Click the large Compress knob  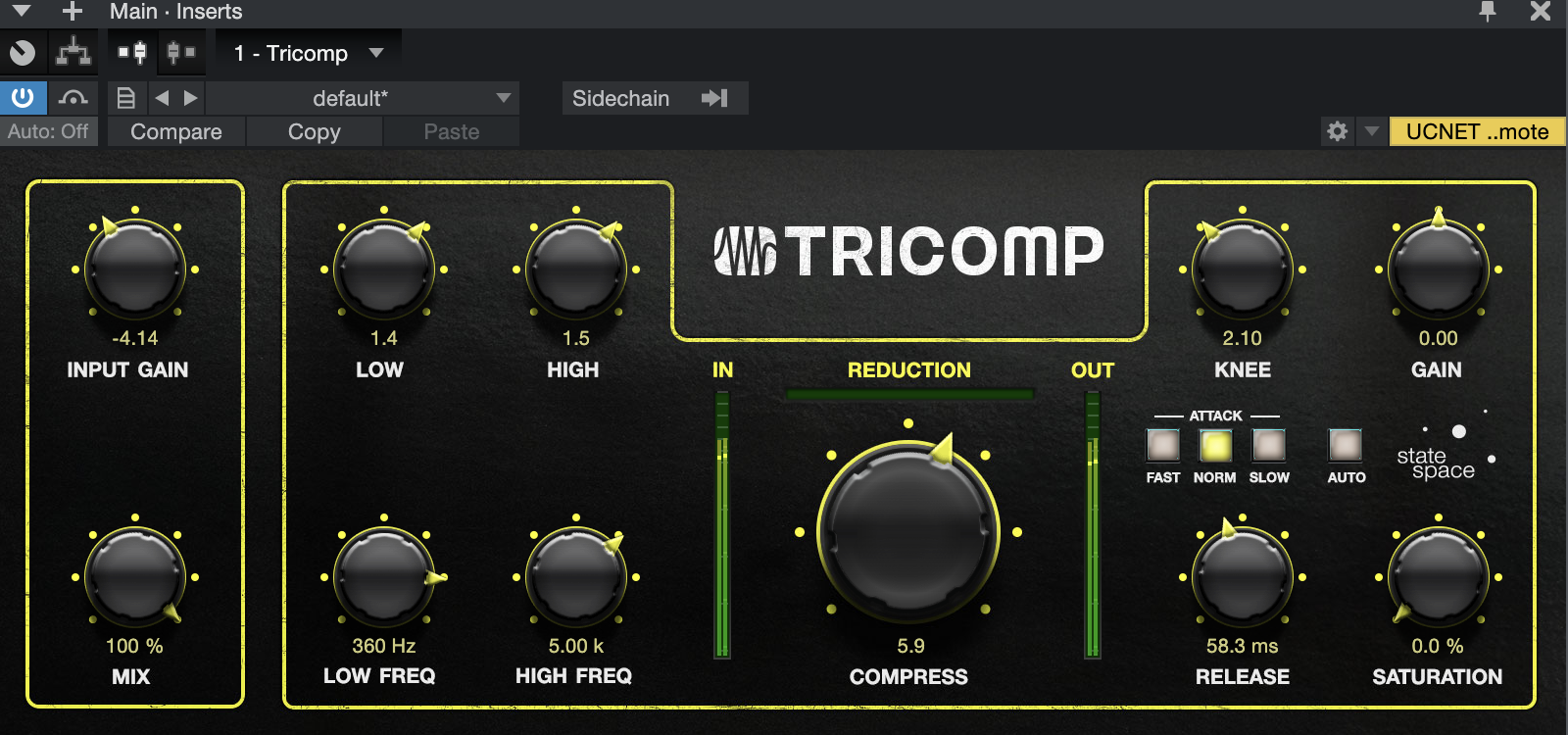pos(908,532)
